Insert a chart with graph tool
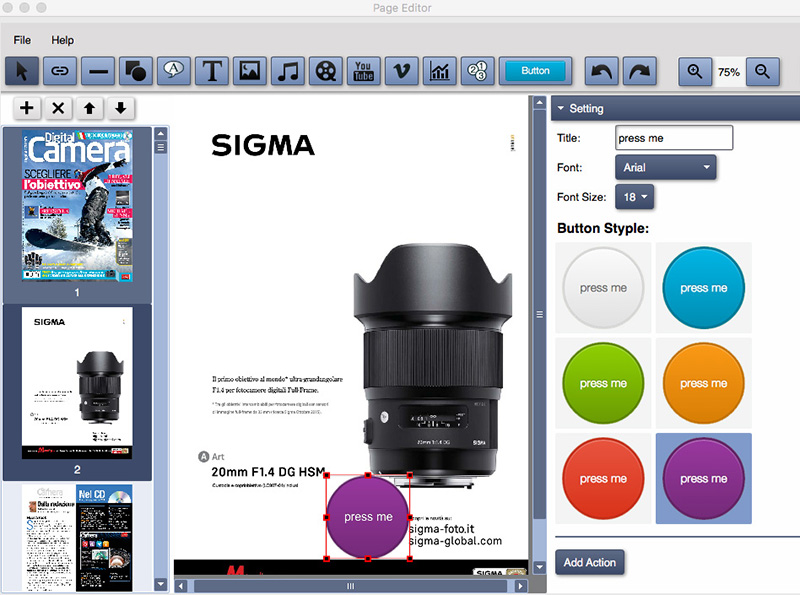This screenshot has height=595, width=800. 439,71
